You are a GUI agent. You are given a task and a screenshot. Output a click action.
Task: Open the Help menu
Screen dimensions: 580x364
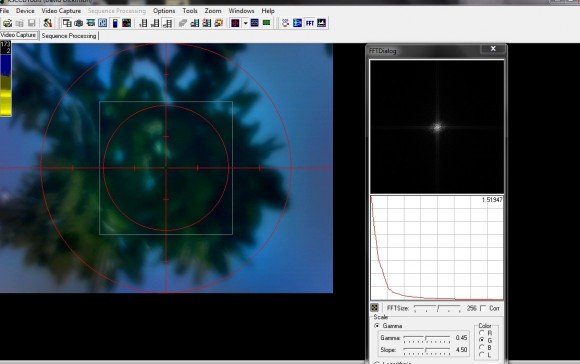tap(268, 11)
